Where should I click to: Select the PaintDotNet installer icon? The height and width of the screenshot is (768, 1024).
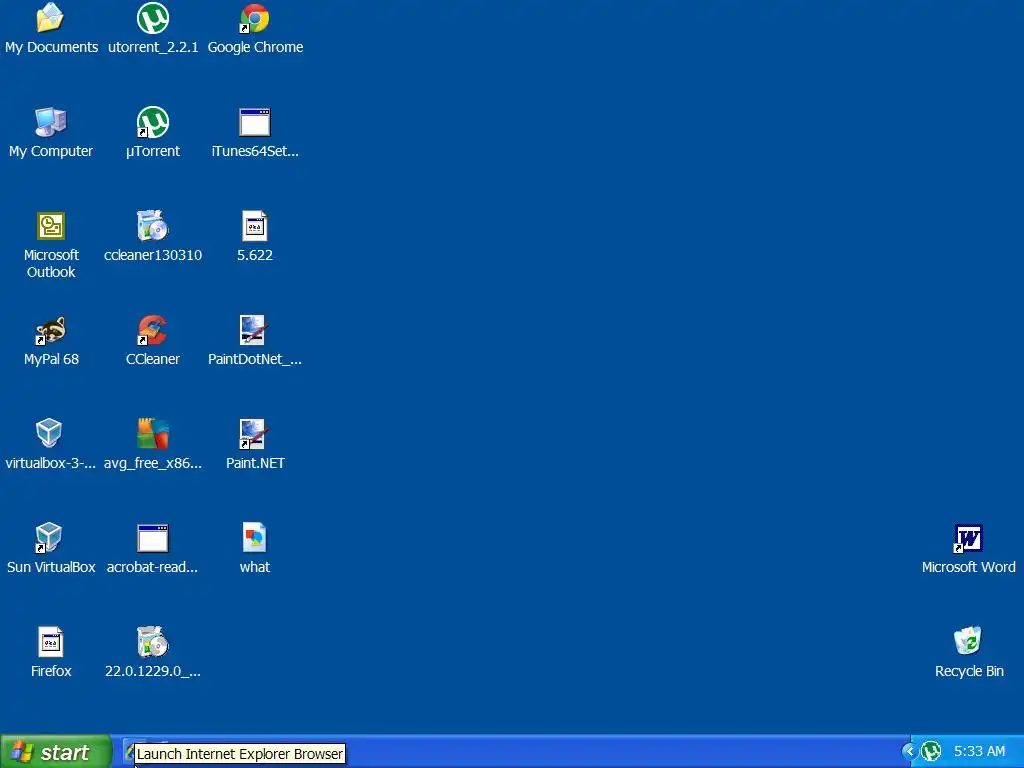coord(253,330)
